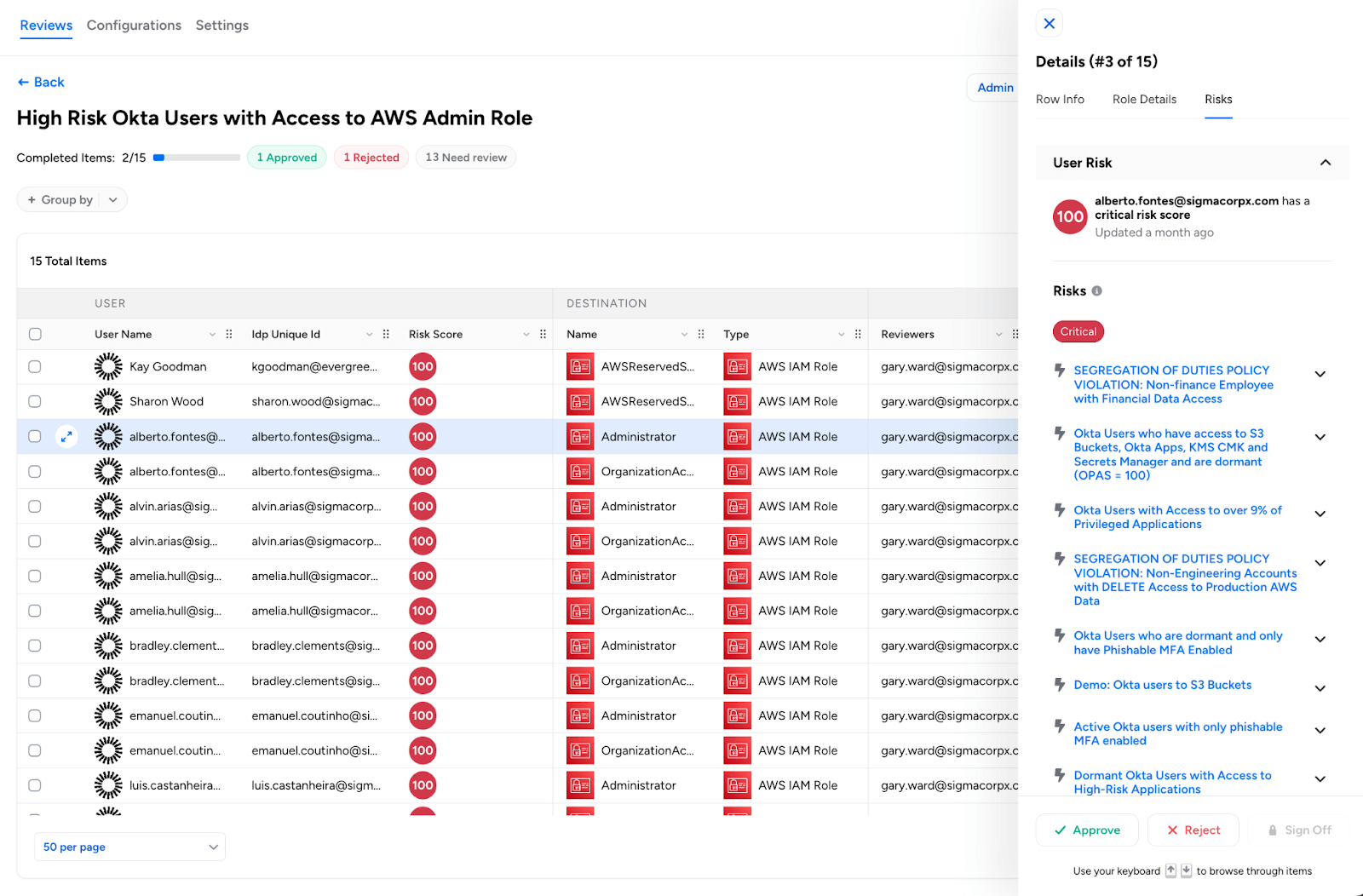Open the User Name column sort menu
1363x896 pixels.
click(x=213, y=335)
